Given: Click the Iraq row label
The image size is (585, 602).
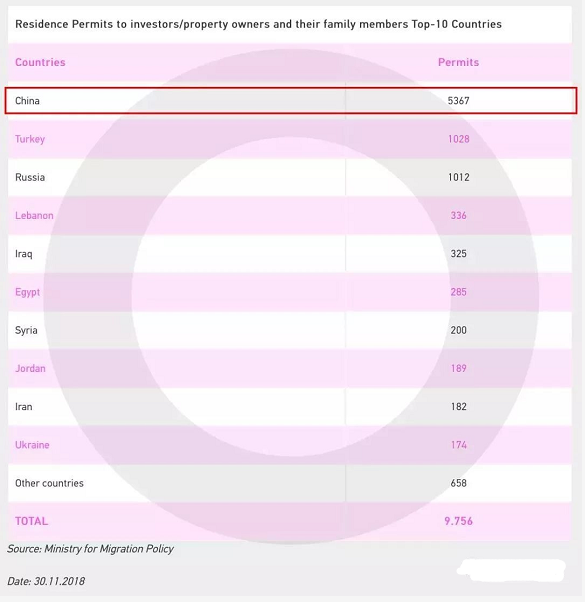Looking at the screenshot, I should point(23,254).
